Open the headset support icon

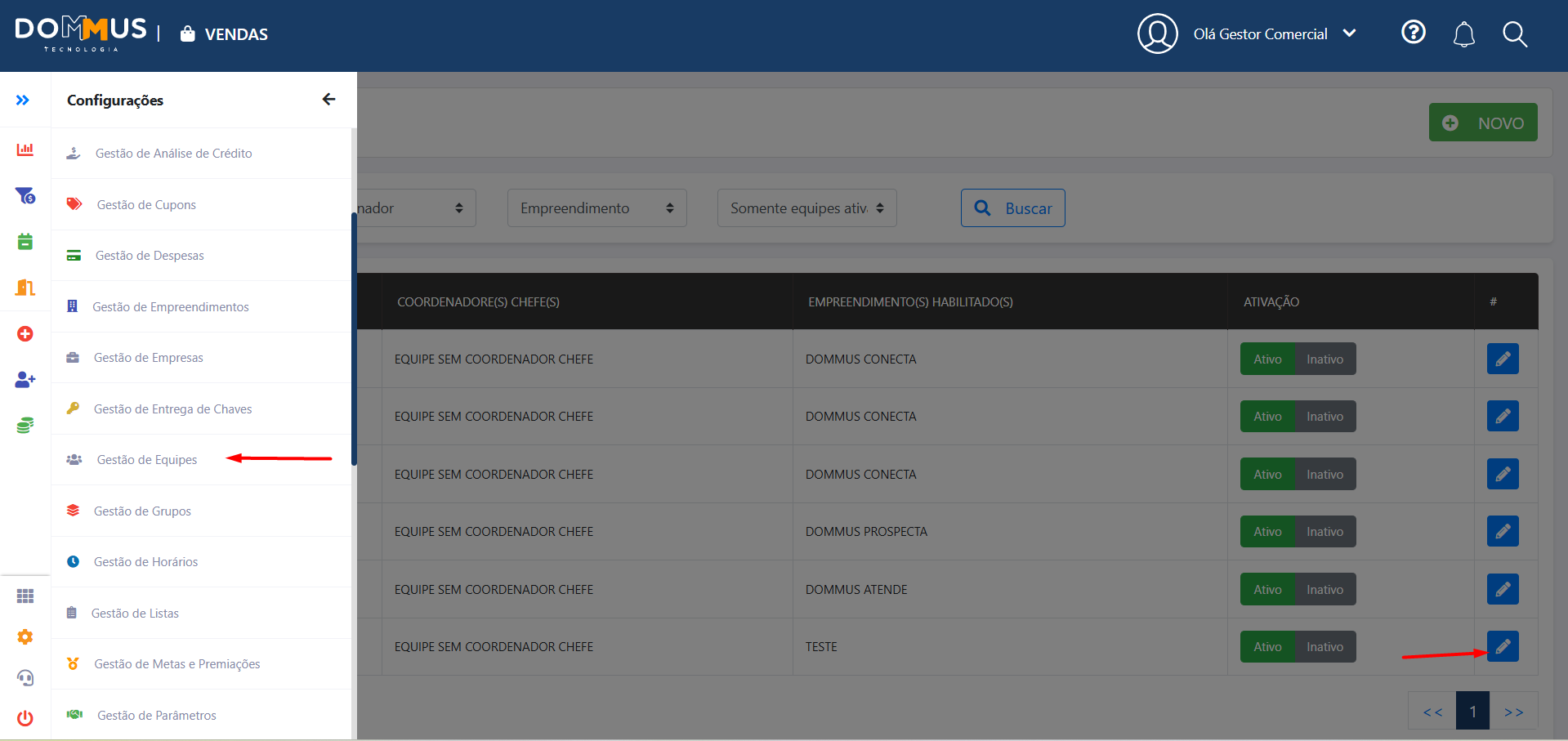[x=25, y=677]
